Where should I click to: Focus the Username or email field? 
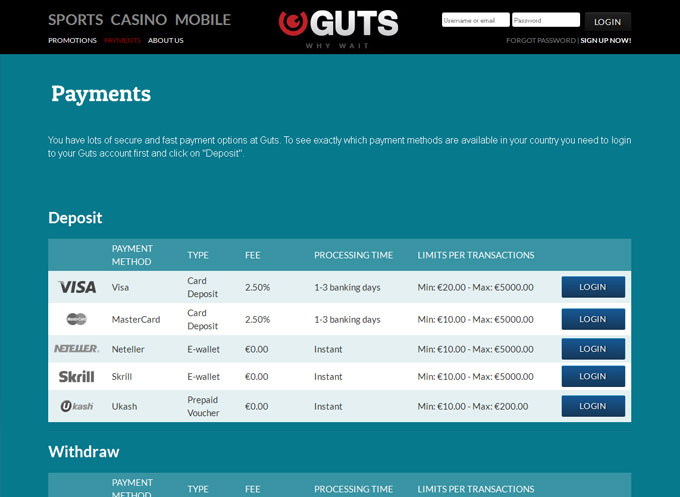pyautogui.click(x=476, y=20)
